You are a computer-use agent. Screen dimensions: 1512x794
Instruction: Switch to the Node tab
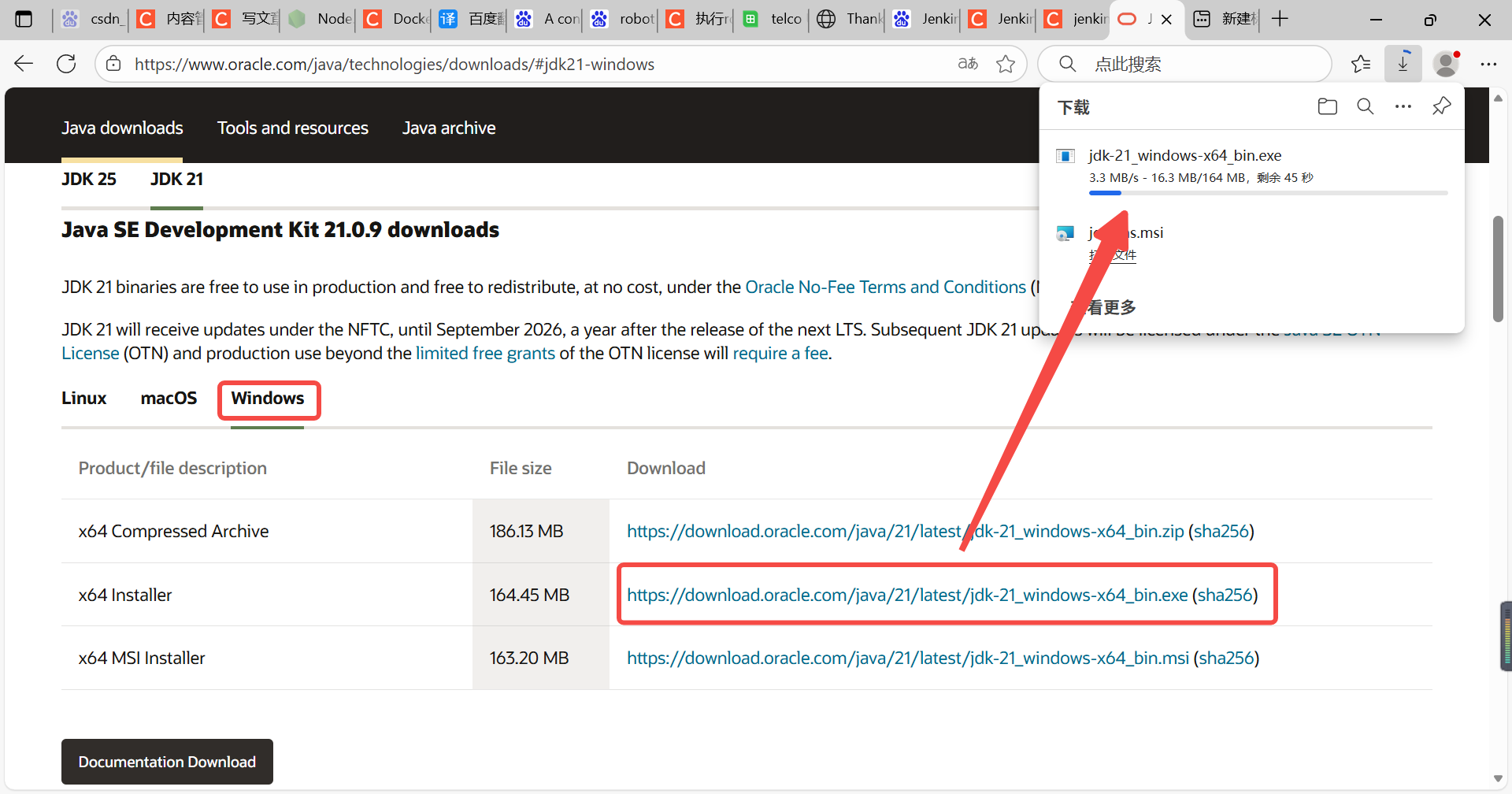320,19
